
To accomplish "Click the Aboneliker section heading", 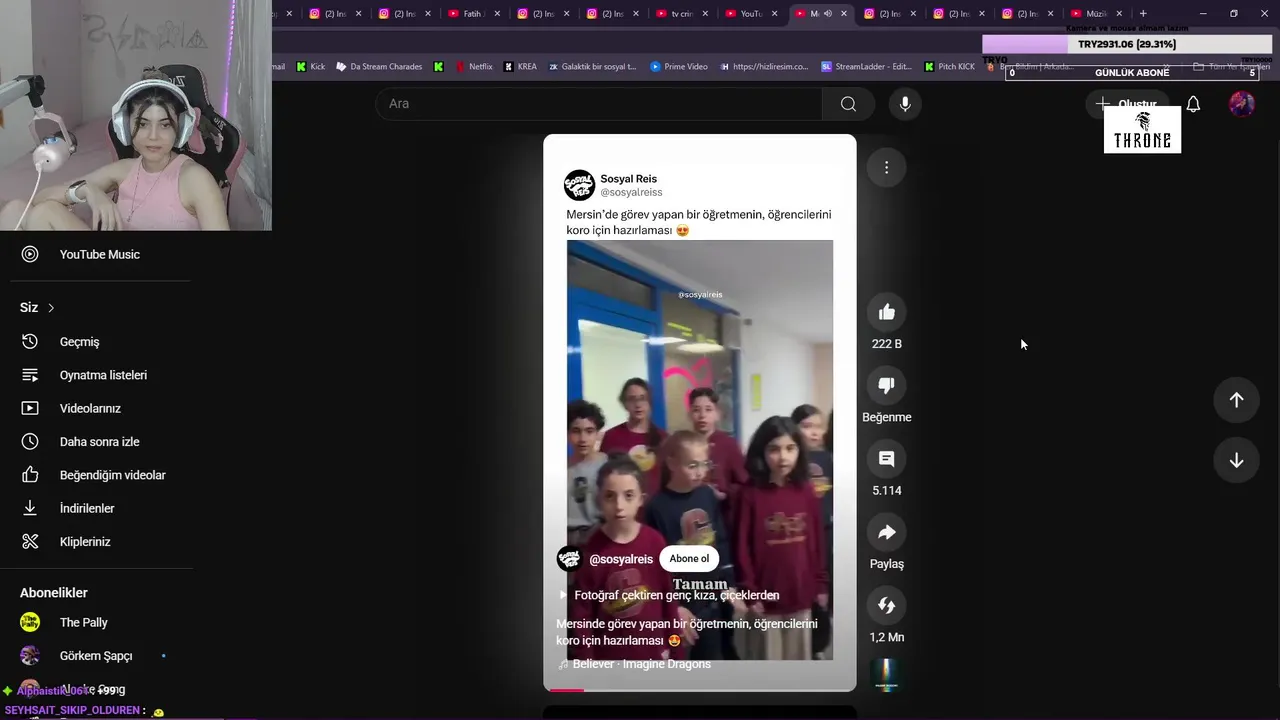I will point(54,593).
